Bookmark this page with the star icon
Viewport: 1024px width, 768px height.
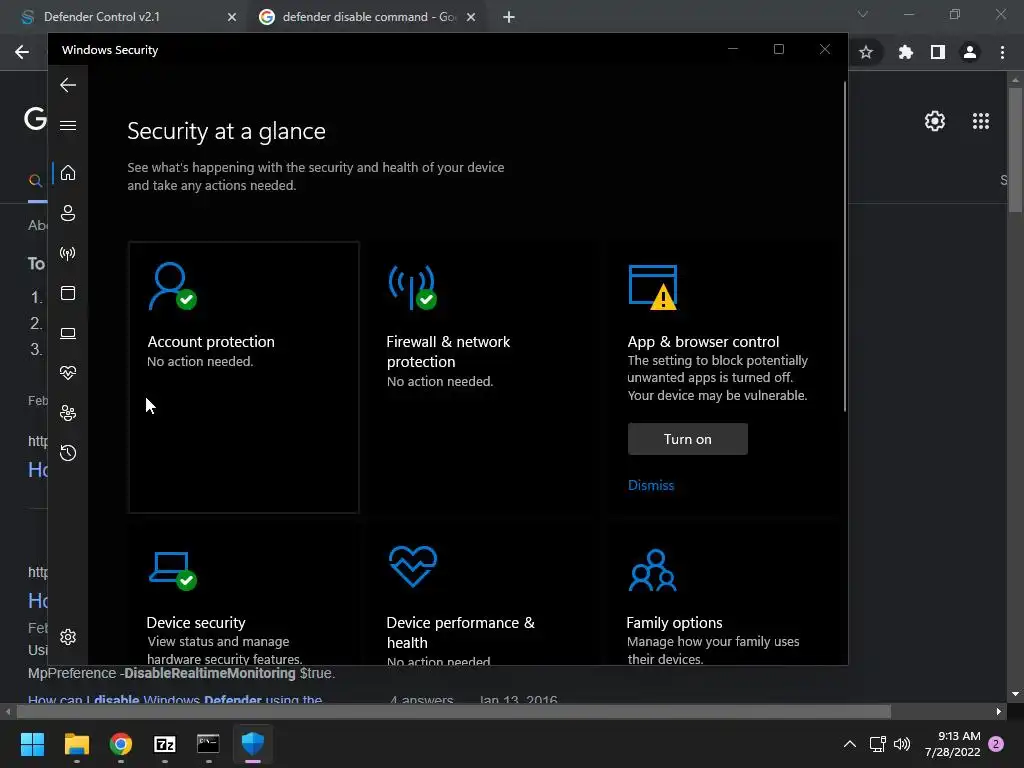coord(866,52)
